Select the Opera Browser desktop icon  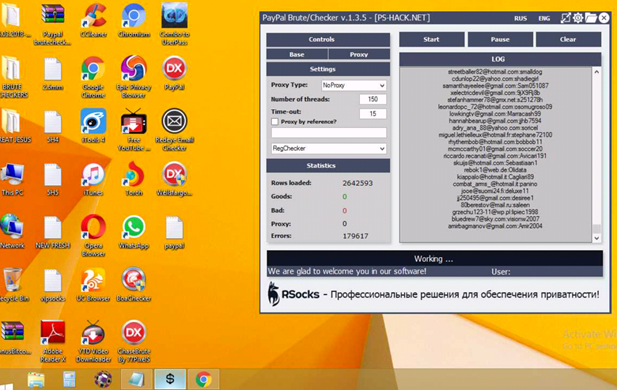[93, 235]
